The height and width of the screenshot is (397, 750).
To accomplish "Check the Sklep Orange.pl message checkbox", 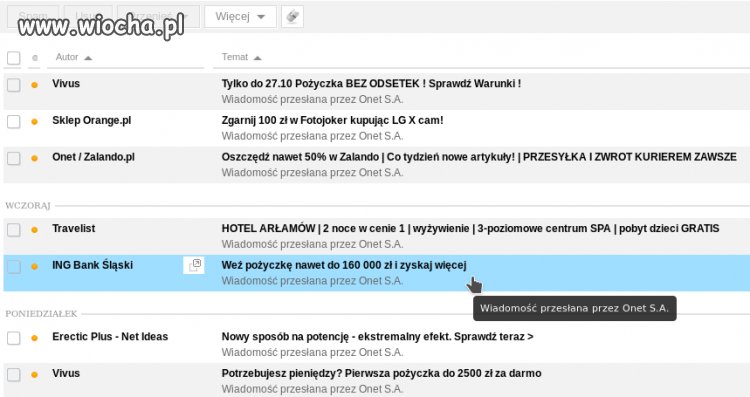I will click(x=13, y=121).
